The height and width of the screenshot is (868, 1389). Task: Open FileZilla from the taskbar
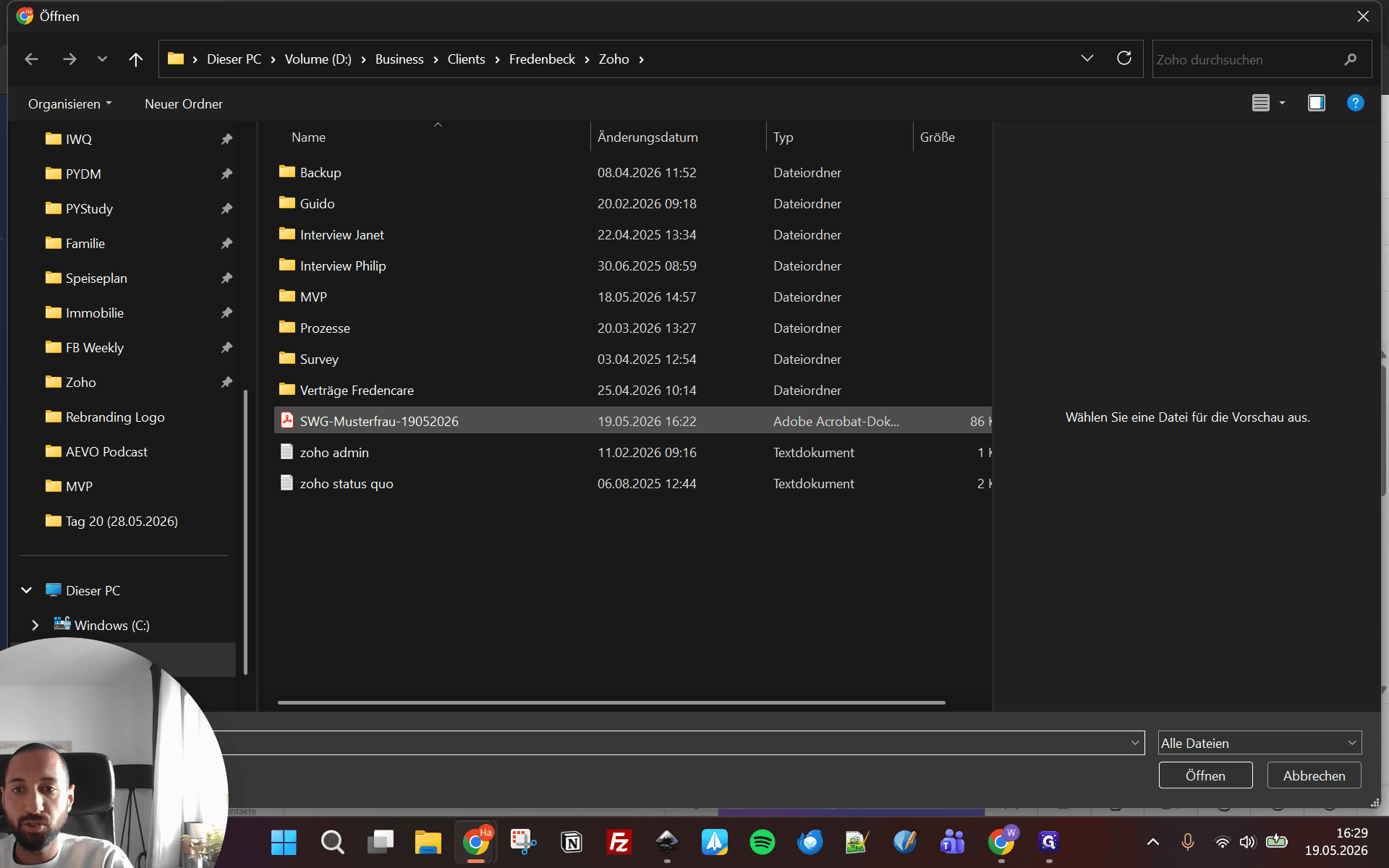pyautogui.click(x=619, y=842)
